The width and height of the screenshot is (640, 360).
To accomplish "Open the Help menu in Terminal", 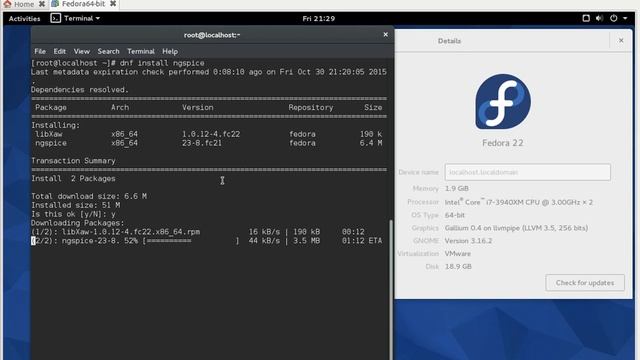I will [170, 51].
